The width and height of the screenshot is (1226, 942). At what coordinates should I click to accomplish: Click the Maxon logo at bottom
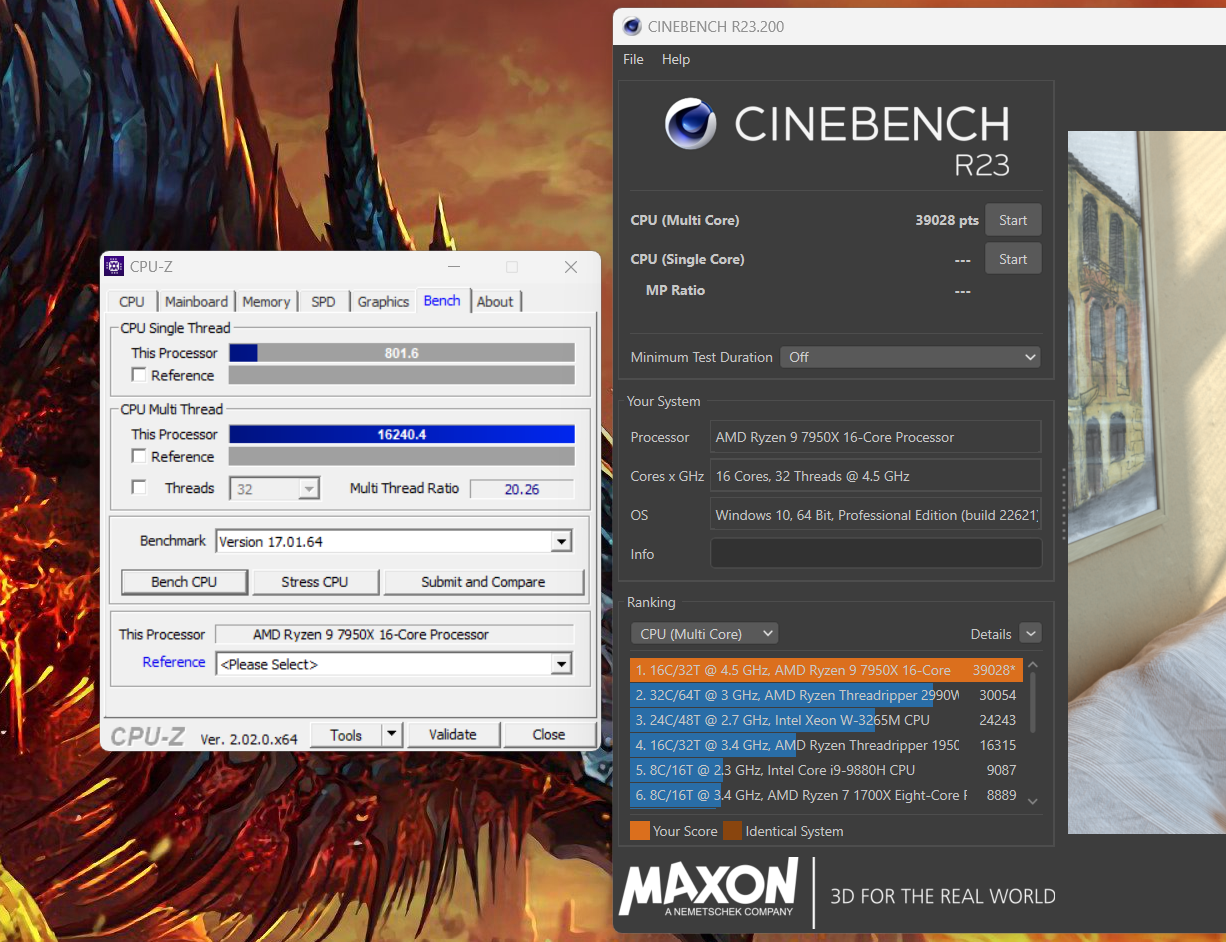708,888
